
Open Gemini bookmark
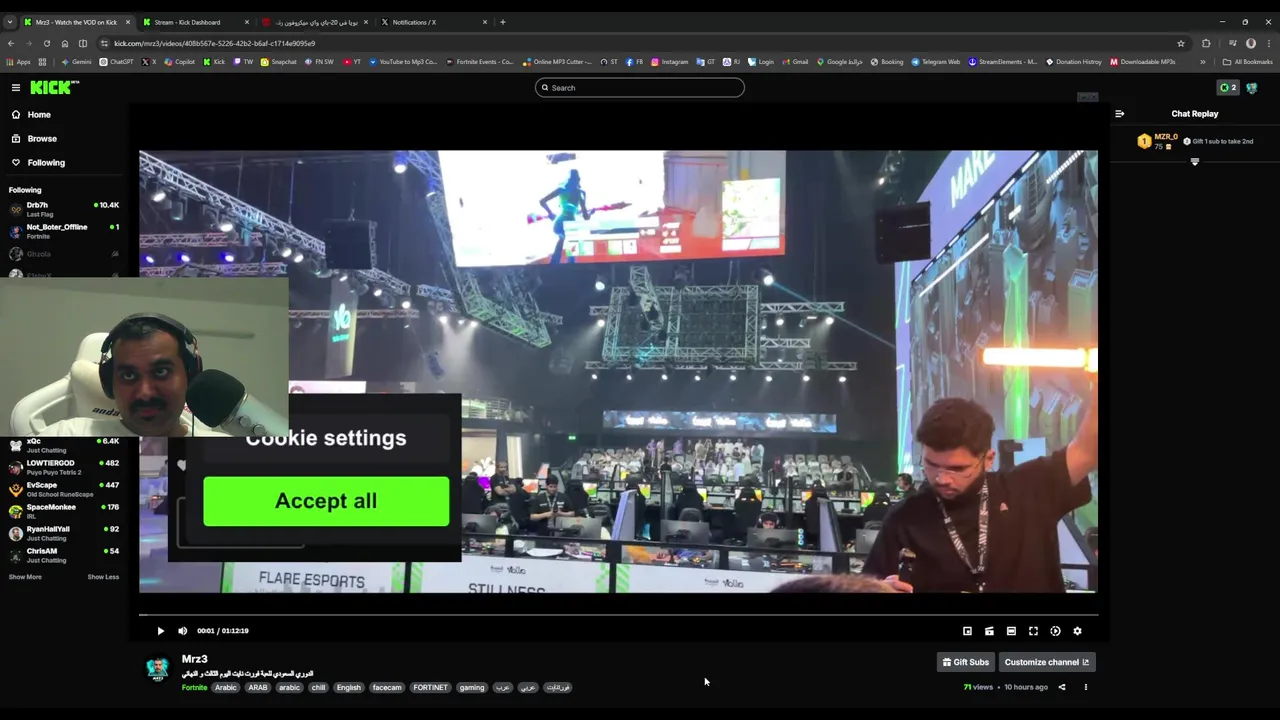coord(76,62)
